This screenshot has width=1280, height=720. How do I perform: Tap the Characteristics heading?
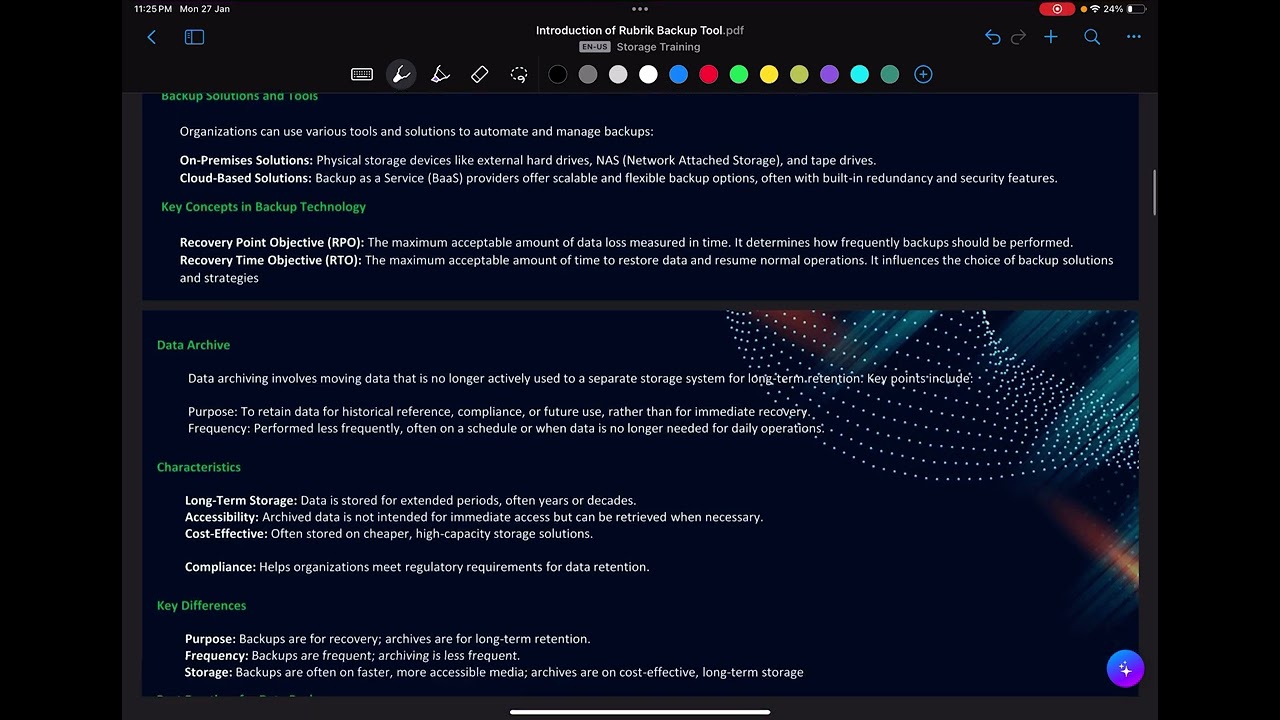(x=199, y=467)
